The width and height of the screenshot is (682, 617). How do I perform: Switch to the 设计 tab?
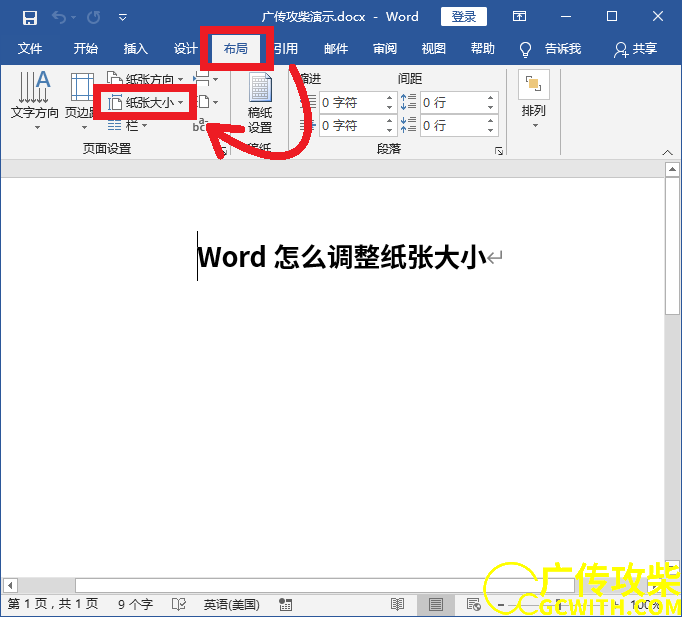point(185,48)
